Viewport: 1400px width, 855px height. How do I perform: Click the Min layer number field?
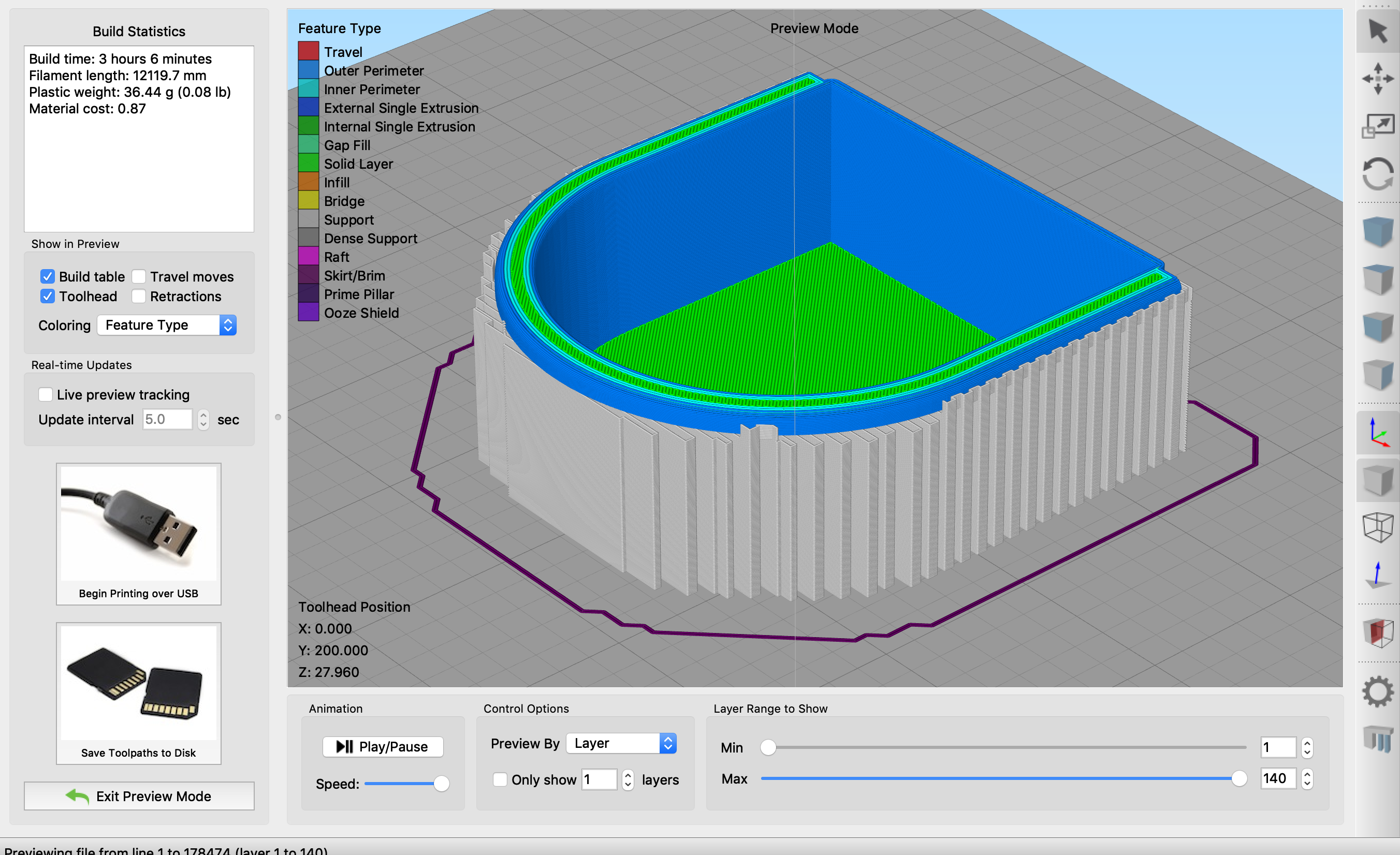coord(1278,748)
